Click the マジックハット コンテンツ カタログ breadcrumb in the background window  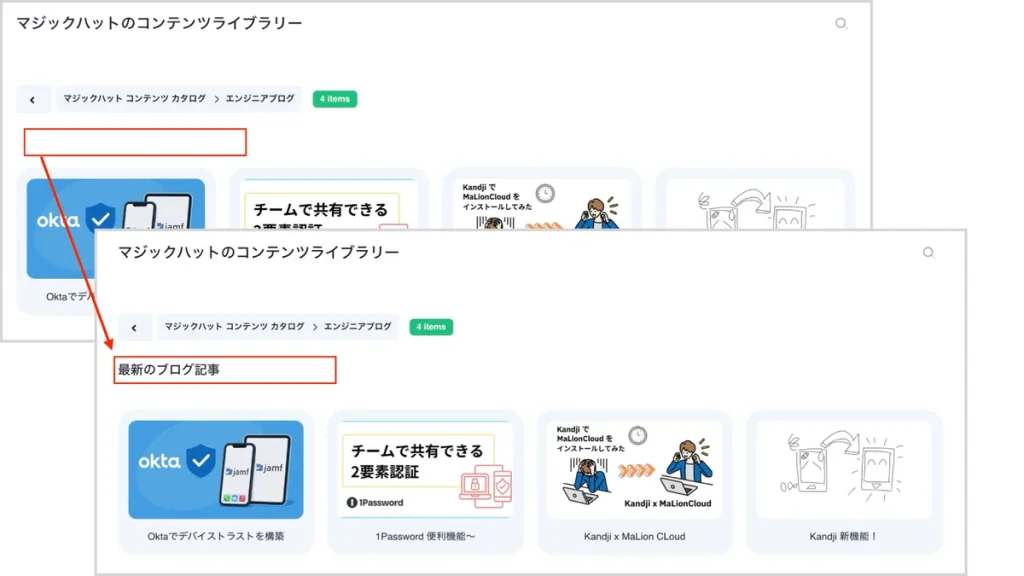tap(134, 99)
